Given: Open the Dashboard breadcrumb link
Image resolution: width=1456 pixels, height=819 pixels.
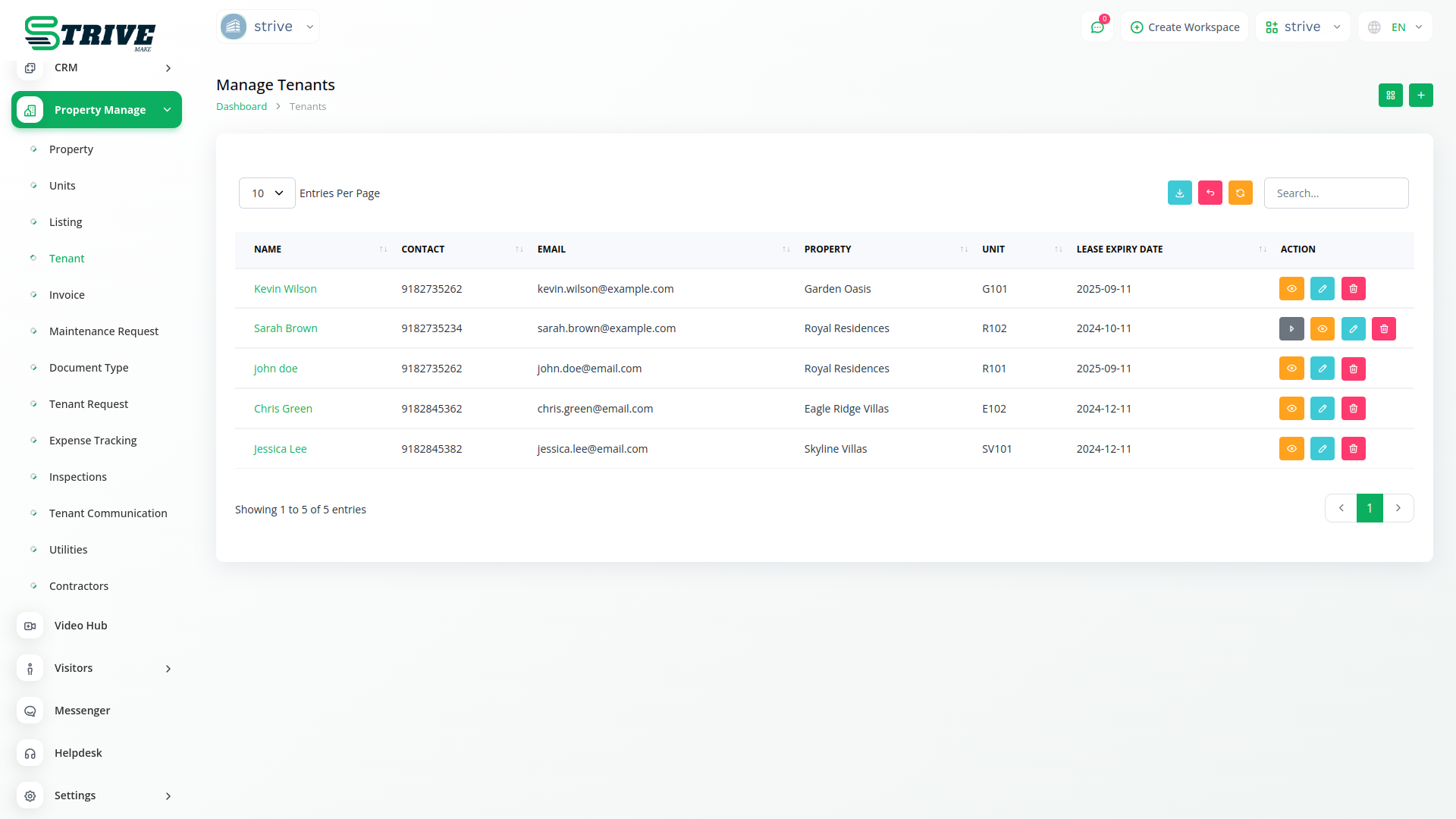Looking at the screenshot, I should click(241, 107).
